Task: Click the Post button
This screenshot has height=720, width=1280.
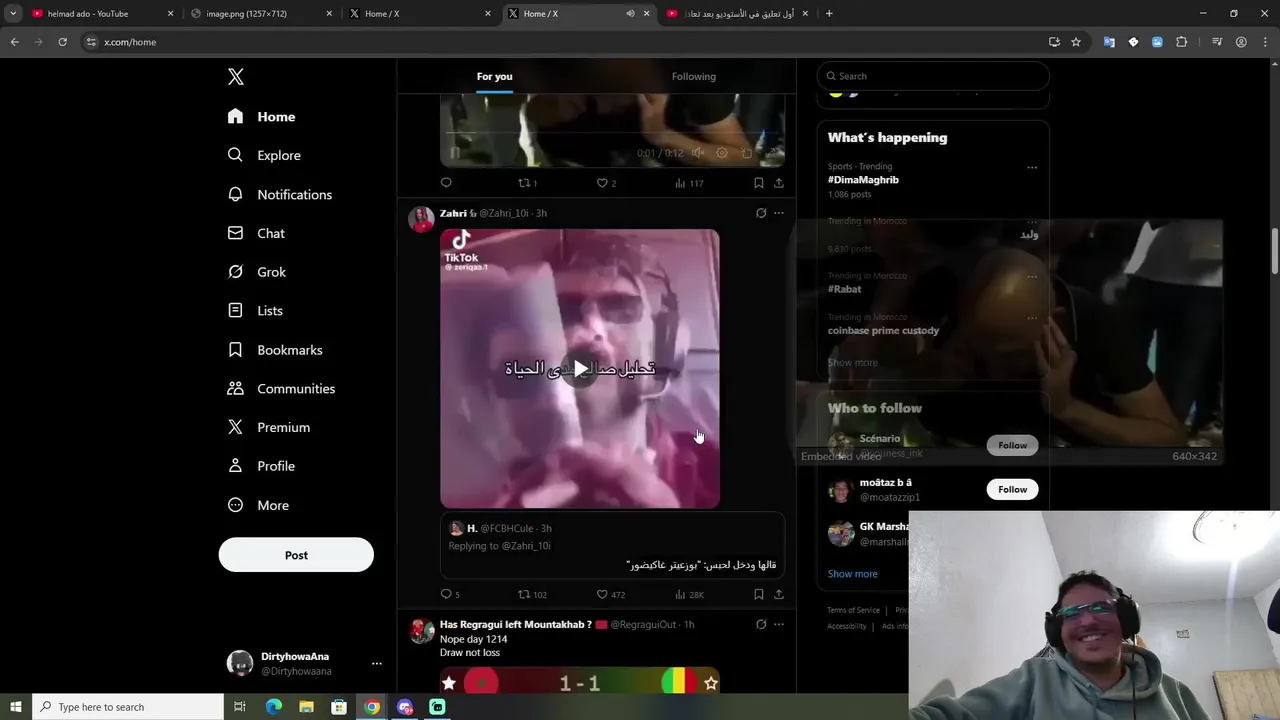Action: 296,555
